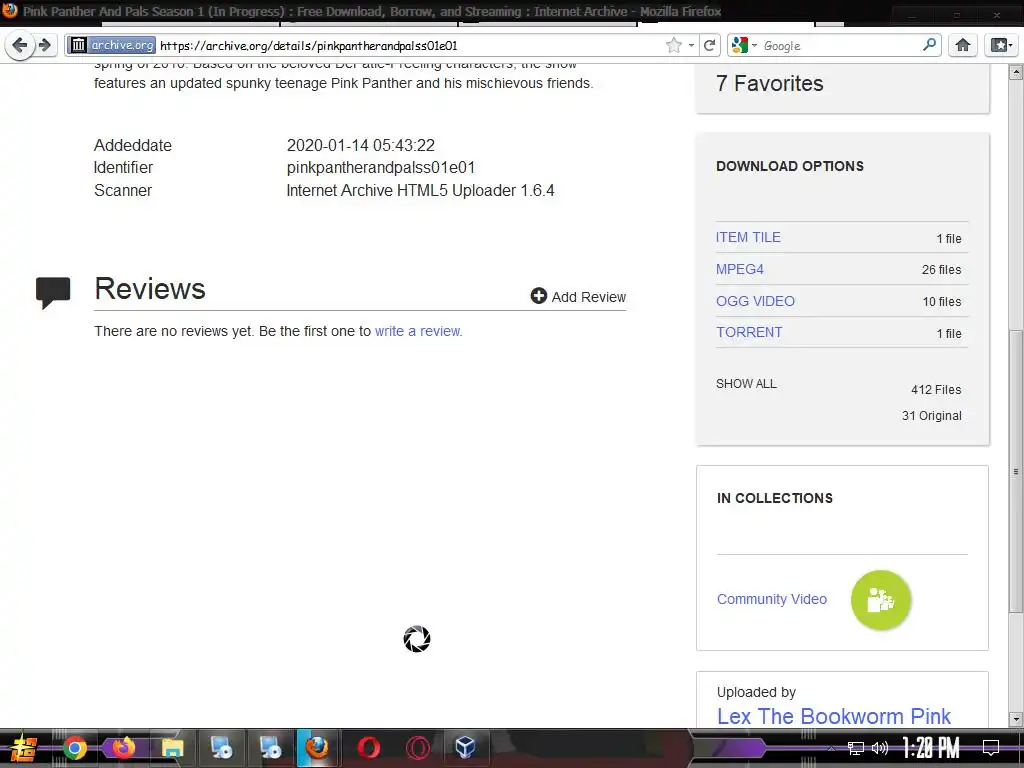
Task: Open VirtualBox from the taskbar
Action: 465,748
